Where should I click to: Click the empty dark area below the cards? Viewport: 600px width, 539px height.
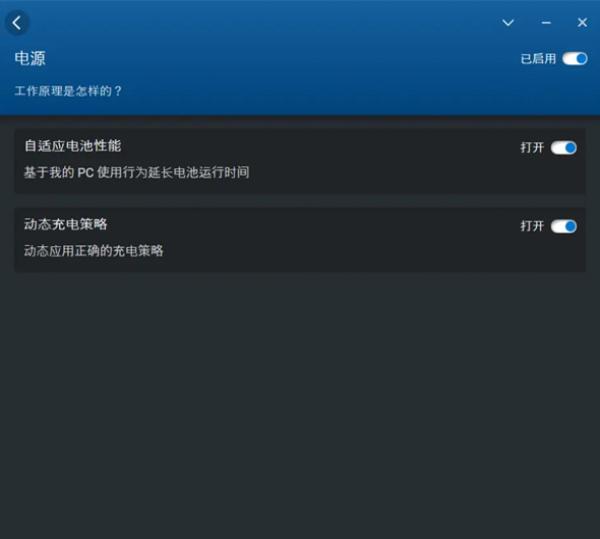(300, 402)
